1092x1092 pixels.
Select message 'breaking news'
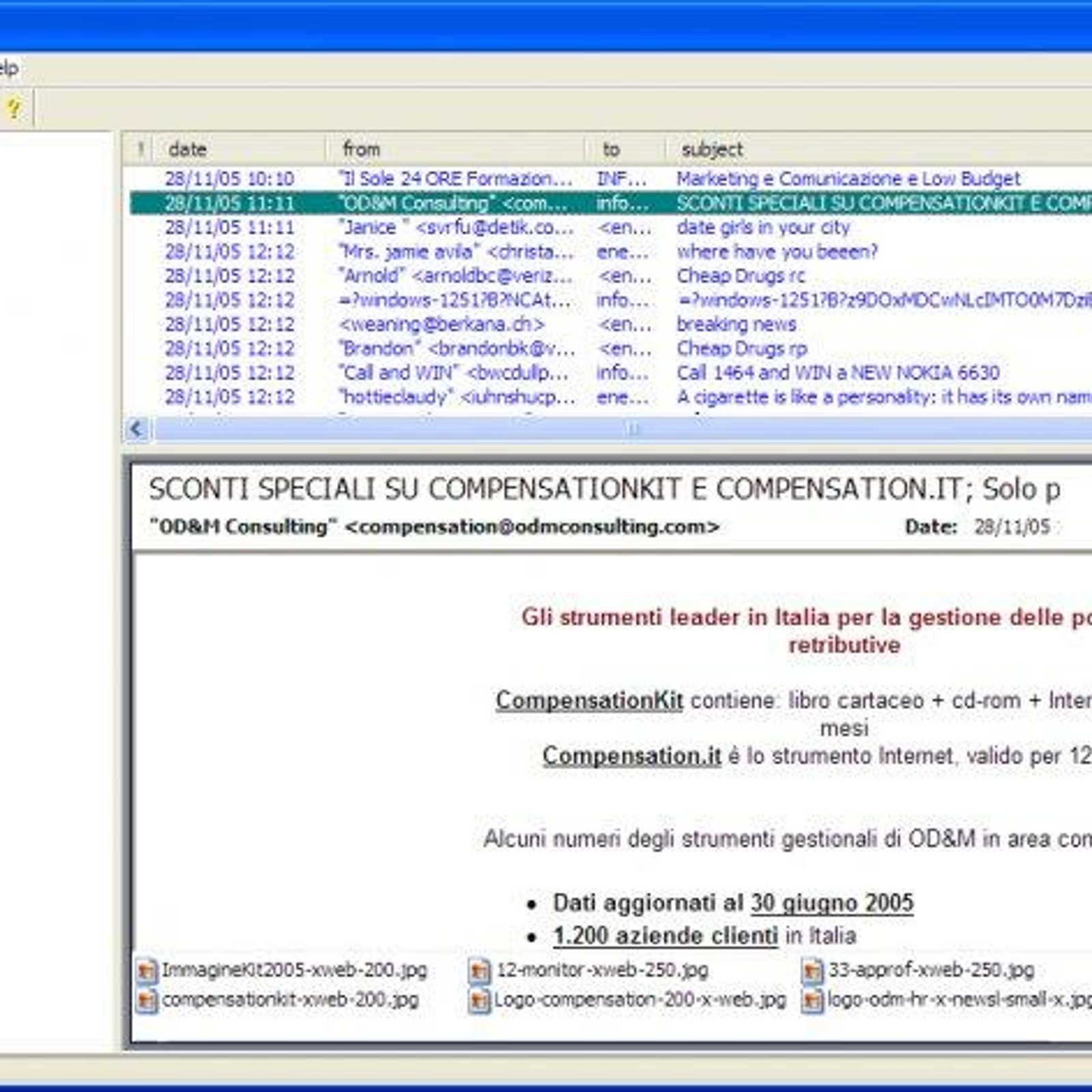611,324
